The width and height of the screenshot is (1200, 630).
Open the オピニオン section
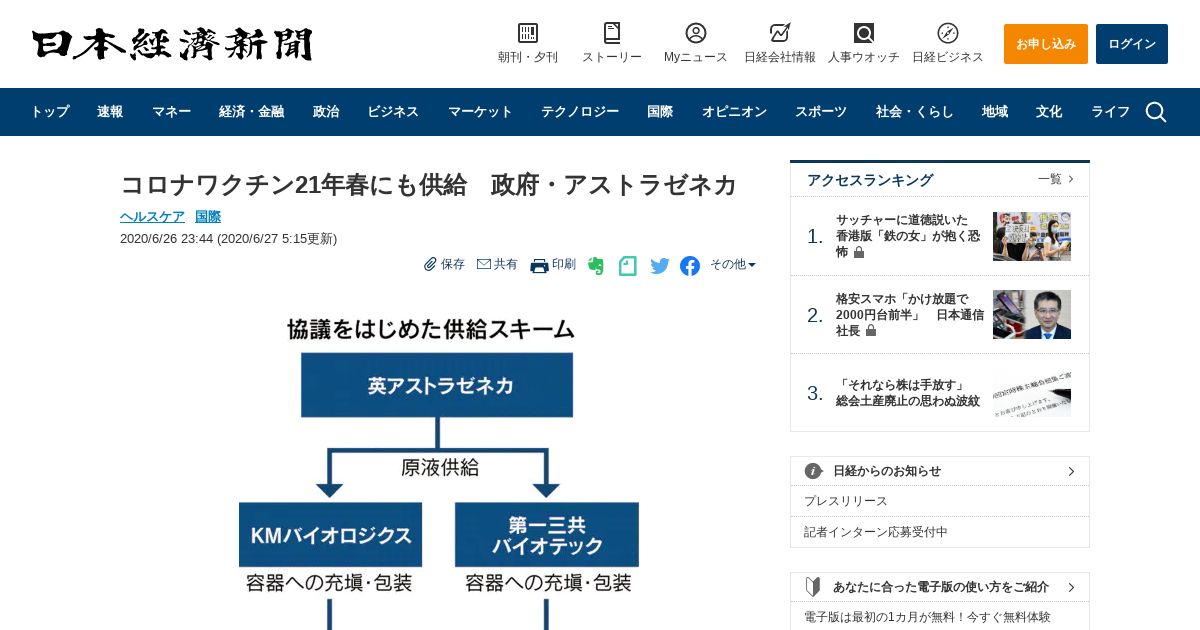tap(734, 112)
